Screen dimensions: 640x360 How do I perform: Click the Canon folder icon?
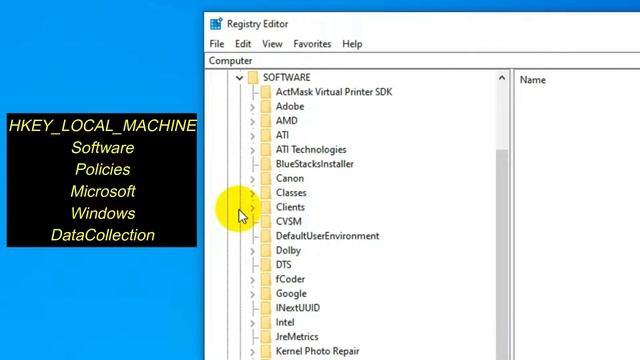266,178
